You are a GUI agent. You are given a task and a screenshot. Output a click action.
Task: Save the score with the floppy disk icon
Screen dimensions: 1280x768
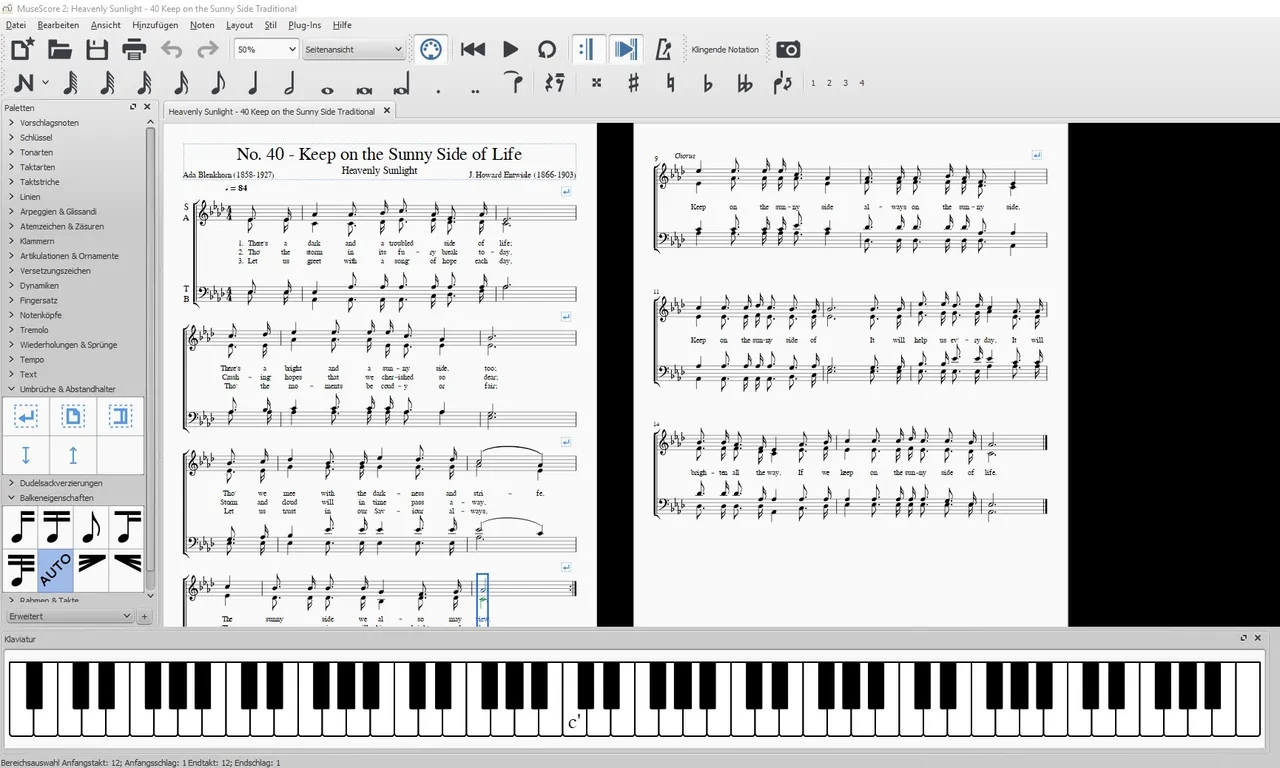coord(97,49)
